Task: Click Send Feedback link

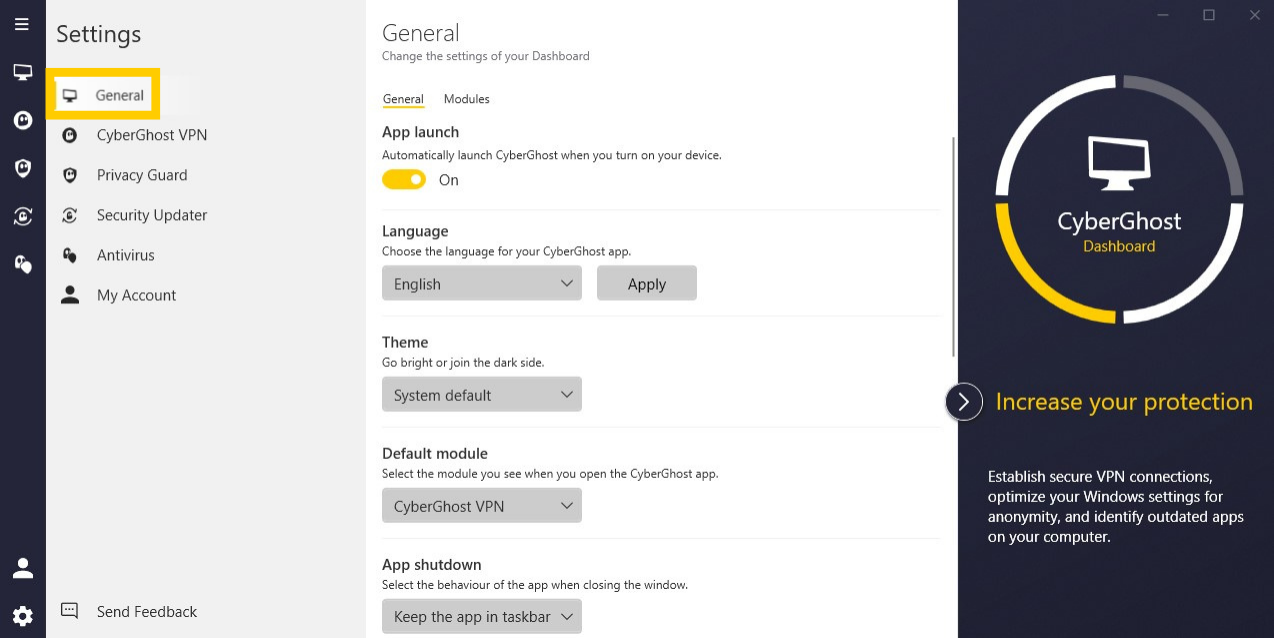Action: pyautogui.click(x=147, y=612)
